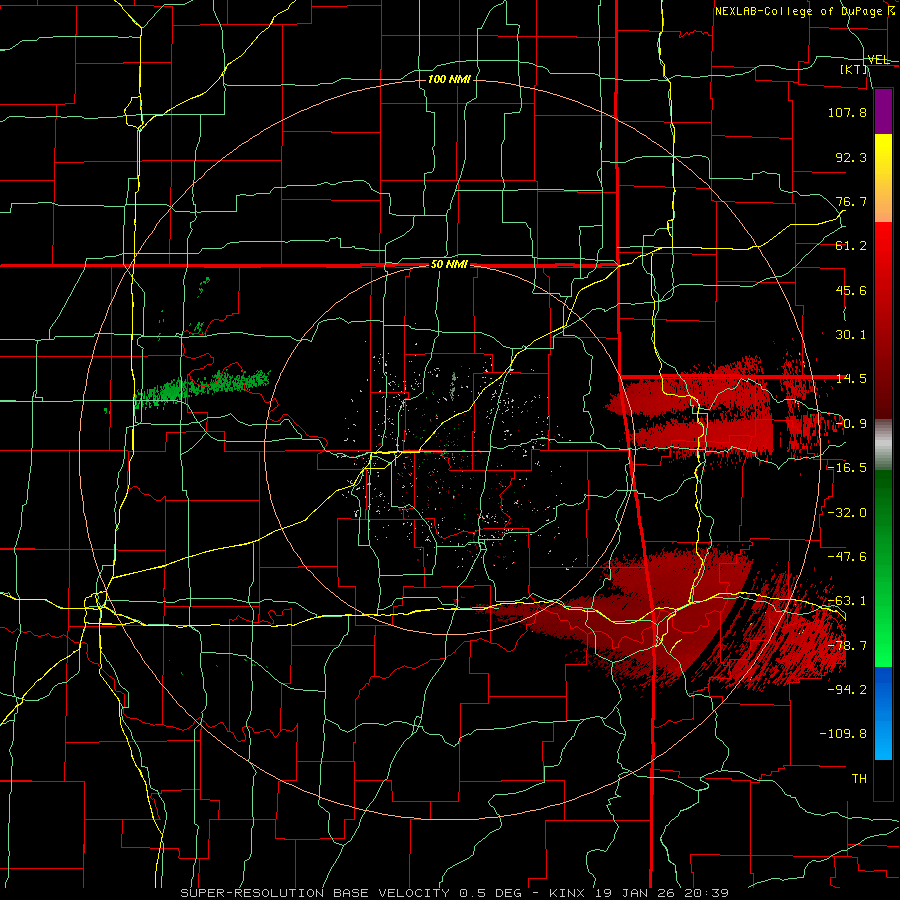Select the 107.8 legend value

click(847, 112)
